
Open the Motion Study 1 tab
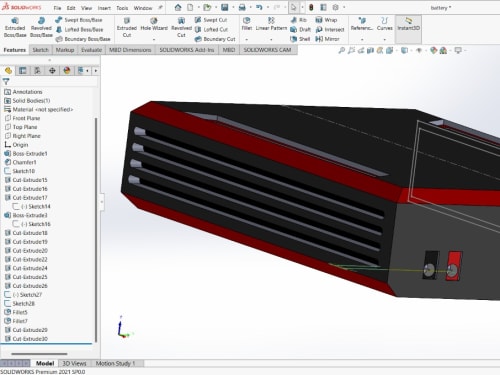pyautogui.click(x=115, y=363)
